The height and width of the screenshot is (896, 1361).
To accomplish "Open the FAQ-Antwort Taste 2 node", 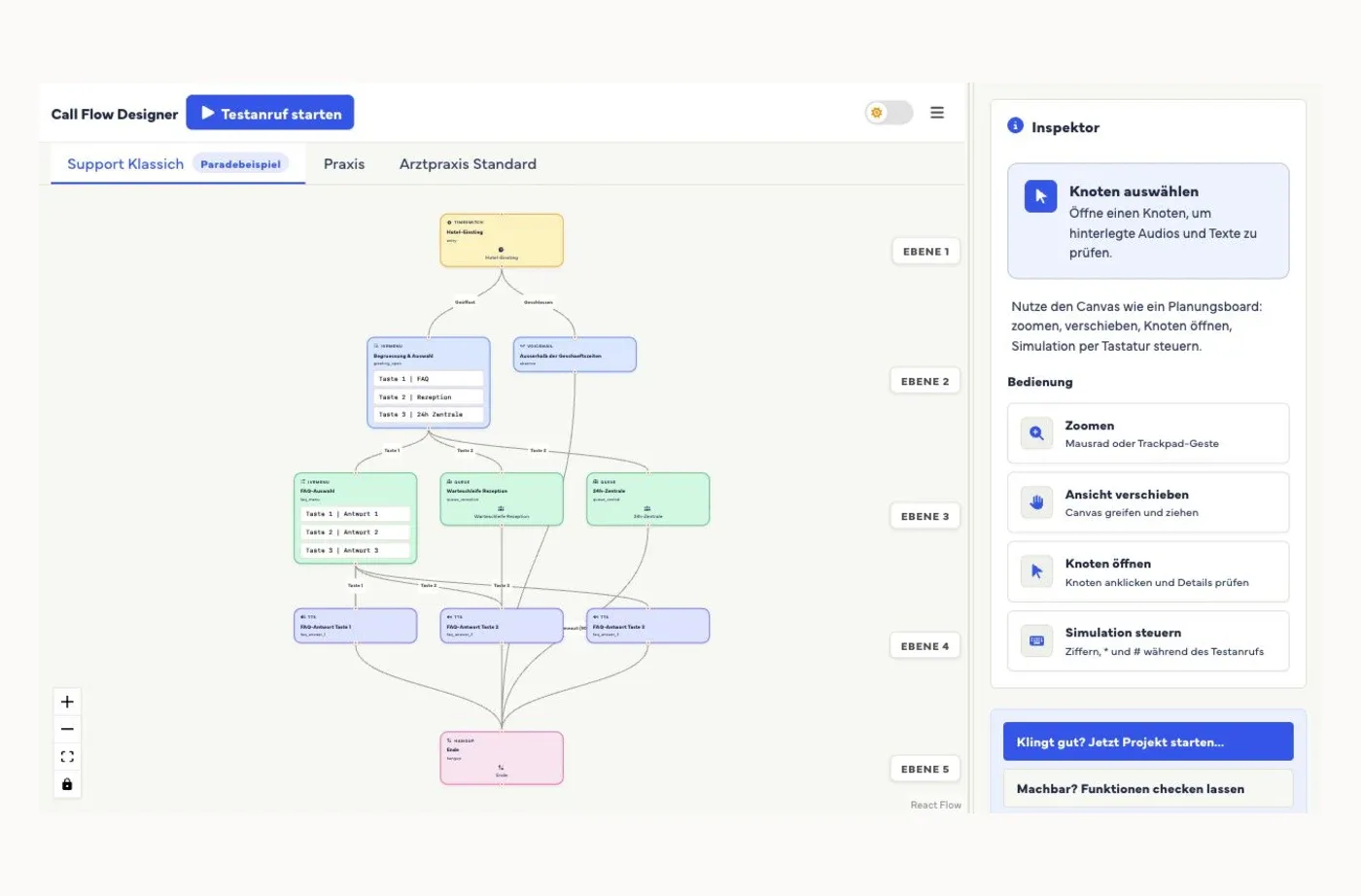I will tap(502, 626).
